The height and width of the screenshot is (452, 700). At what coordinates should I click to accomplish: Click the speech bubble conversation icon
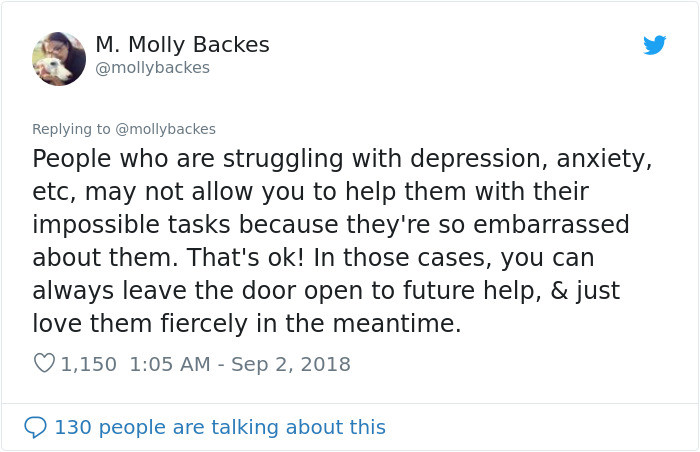click(35, 427)
